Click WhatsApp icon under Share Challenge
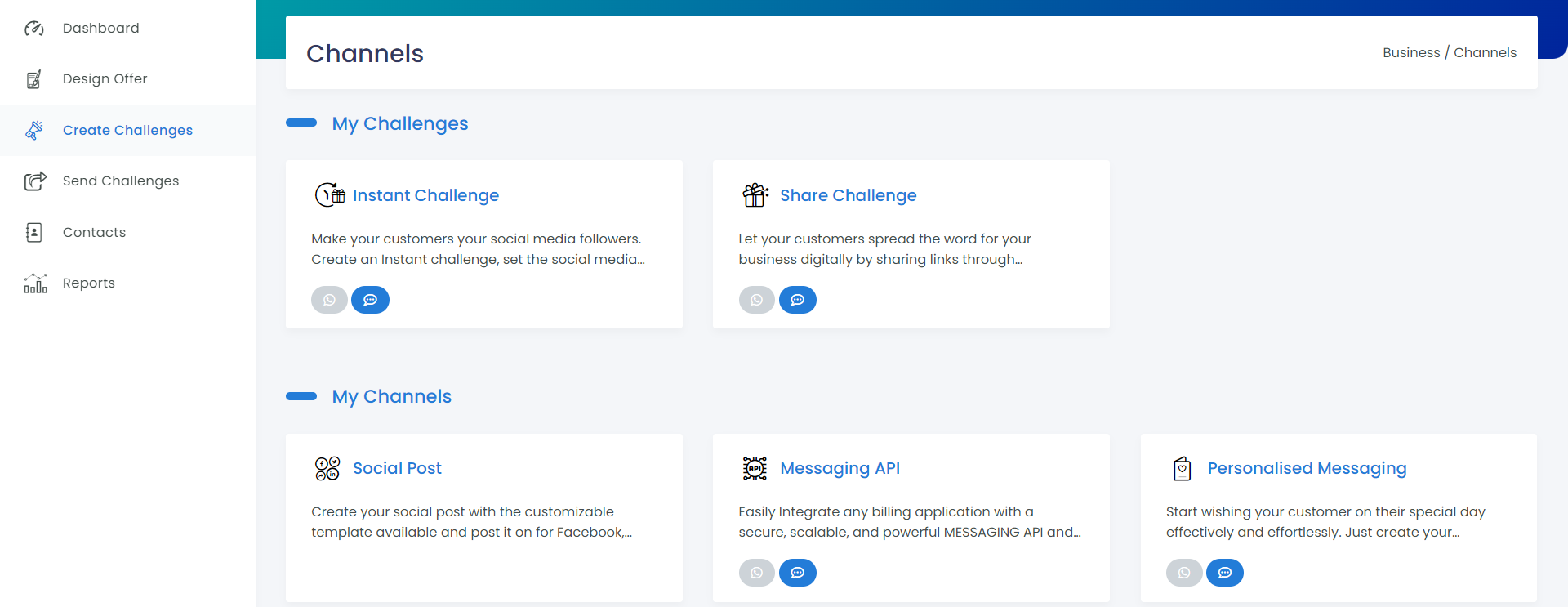 (x=757, y=300)
